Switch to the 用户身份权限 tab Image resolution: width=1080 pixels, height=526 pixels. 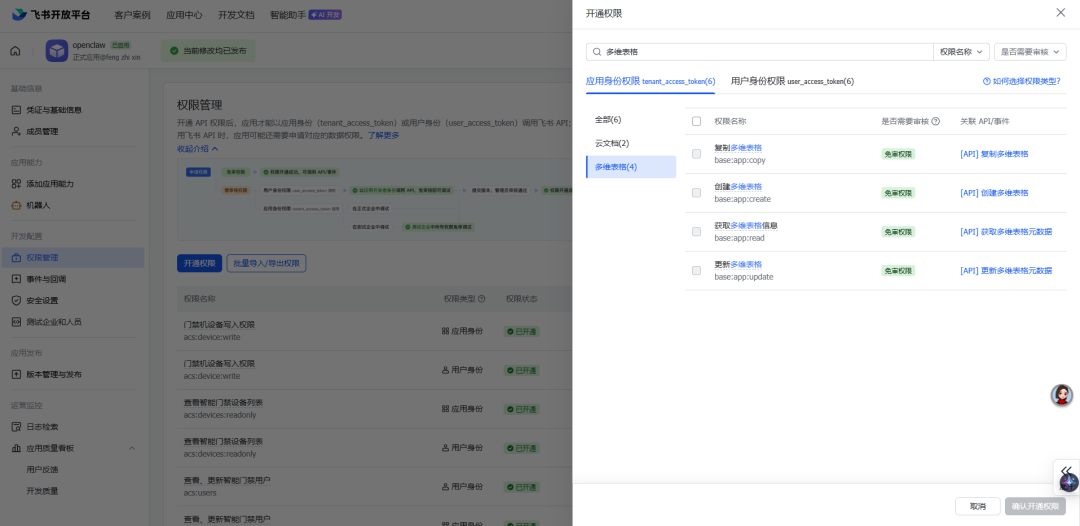(x=792, y=81)
